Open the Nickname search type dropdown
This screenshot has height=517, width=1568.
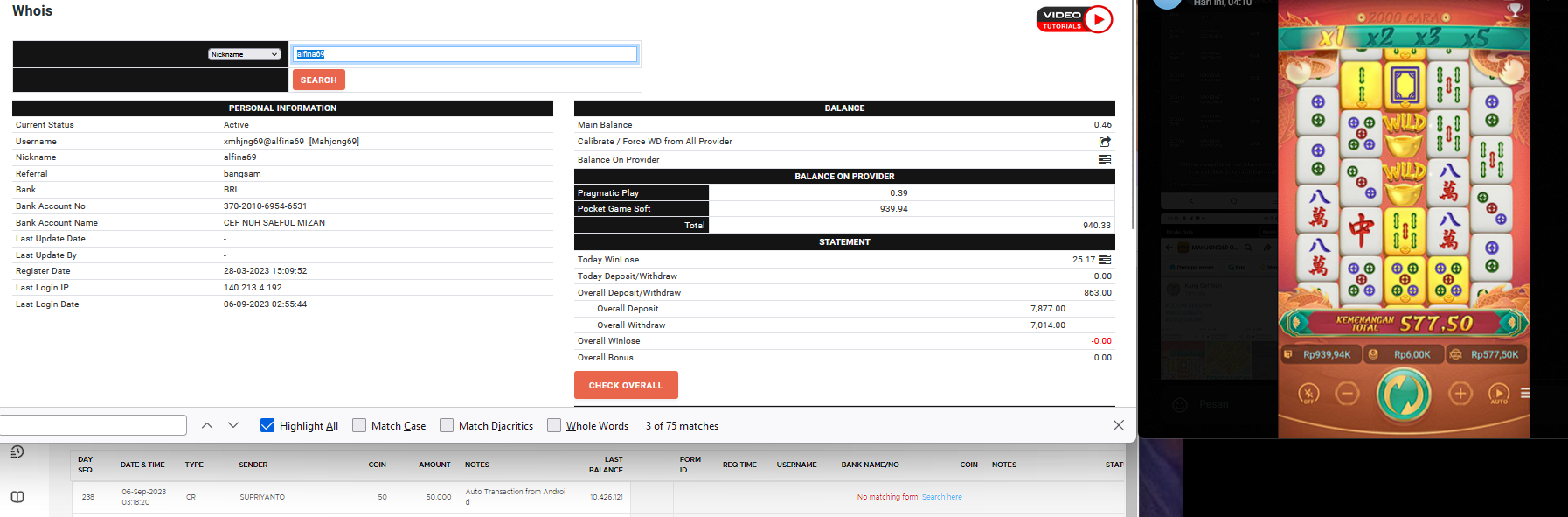click(x=245, y=54)
